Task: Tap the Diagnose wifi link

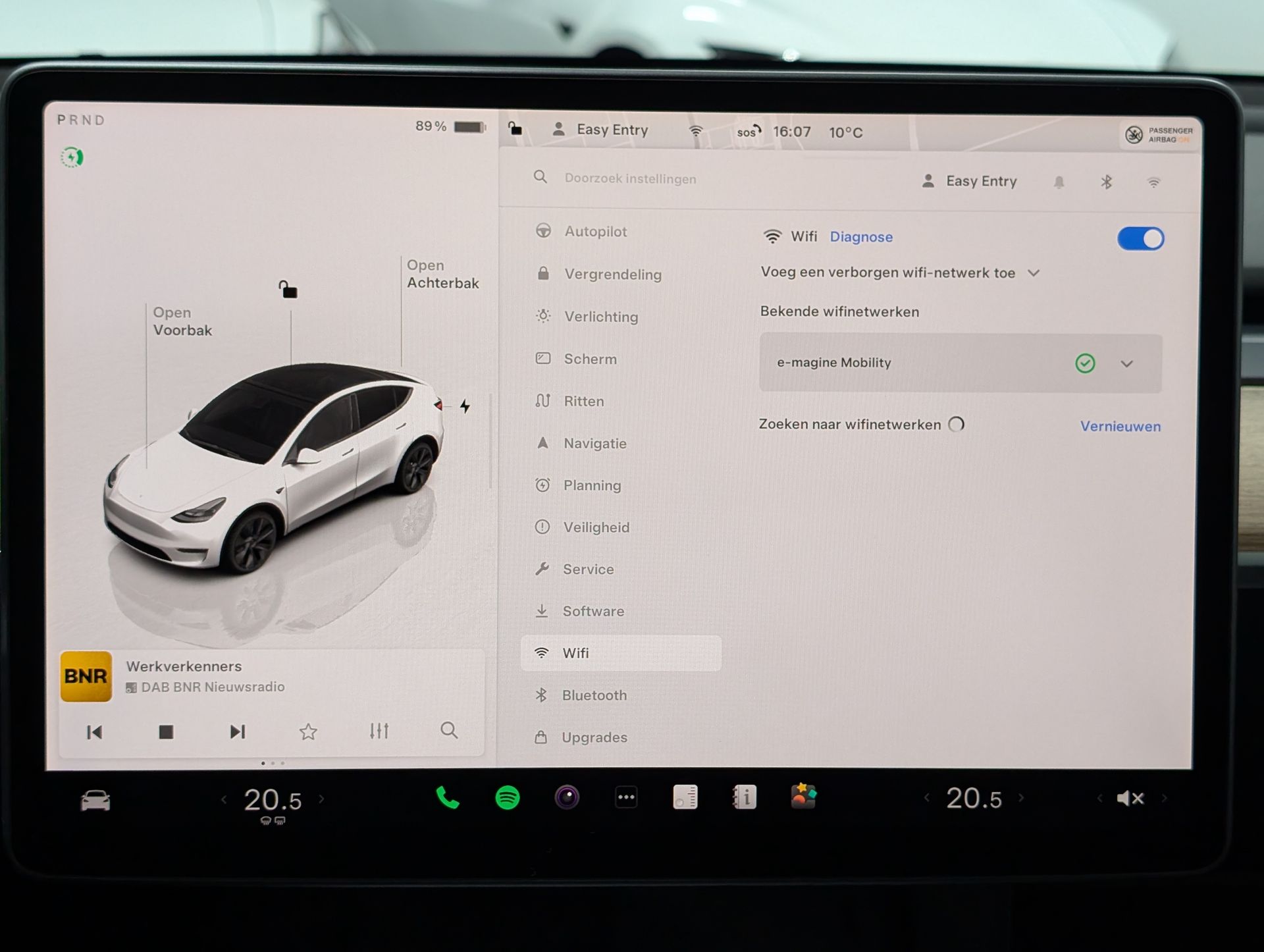Action: [861, 237]
